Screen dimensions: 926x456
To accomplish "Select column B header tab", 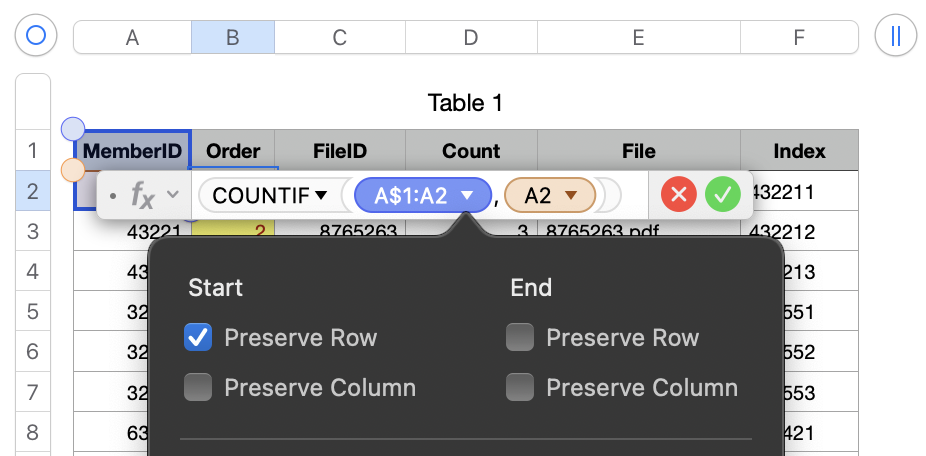I will click(x=232, y=38).
